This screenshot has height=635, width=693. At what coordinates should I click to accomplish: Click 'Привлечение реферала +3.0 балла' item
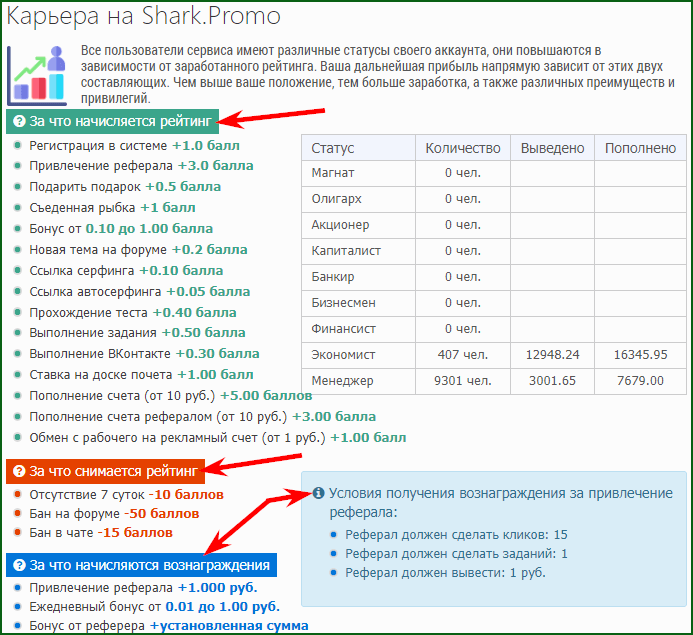pyautogui.click(x=141, y=166)
